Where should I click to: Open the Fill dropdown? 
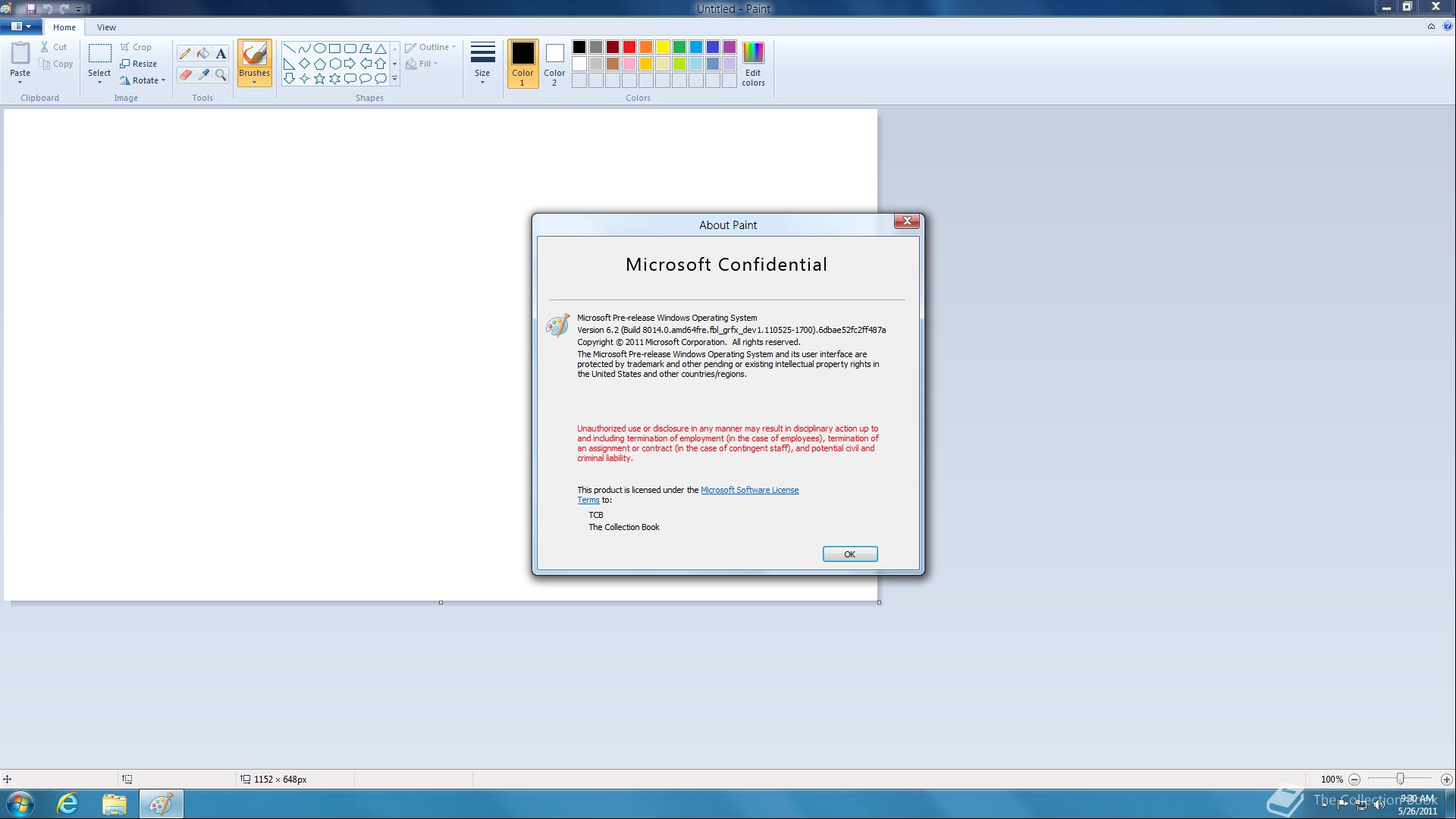(x=422, y=64)
